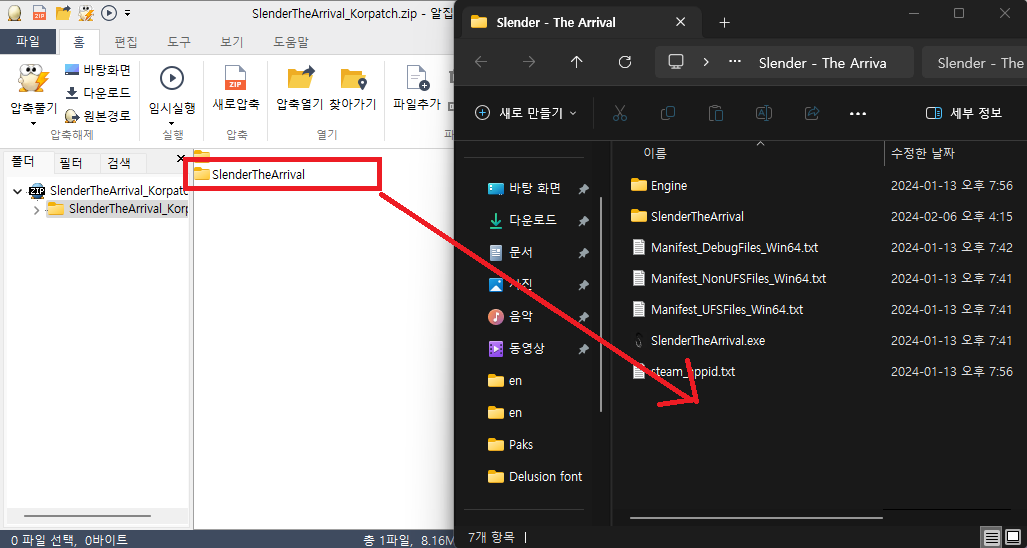Expand the address bar chevron after PC icon
Viewport: 1027px width, 548px height.
pyautogui.click(x=706, y=62)
